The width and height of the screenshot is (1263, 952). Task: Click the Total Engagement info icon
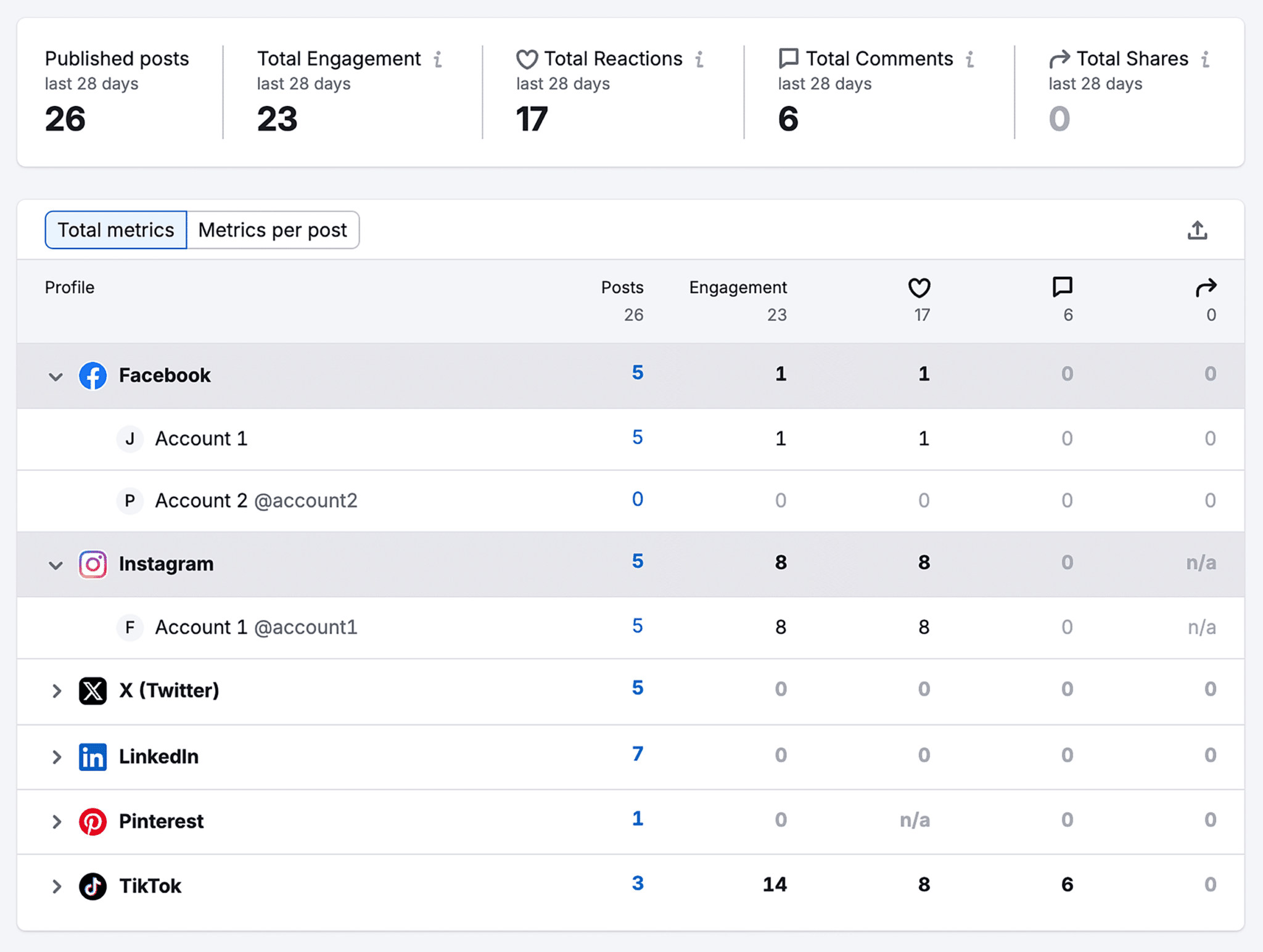click(x=438, y=59)
